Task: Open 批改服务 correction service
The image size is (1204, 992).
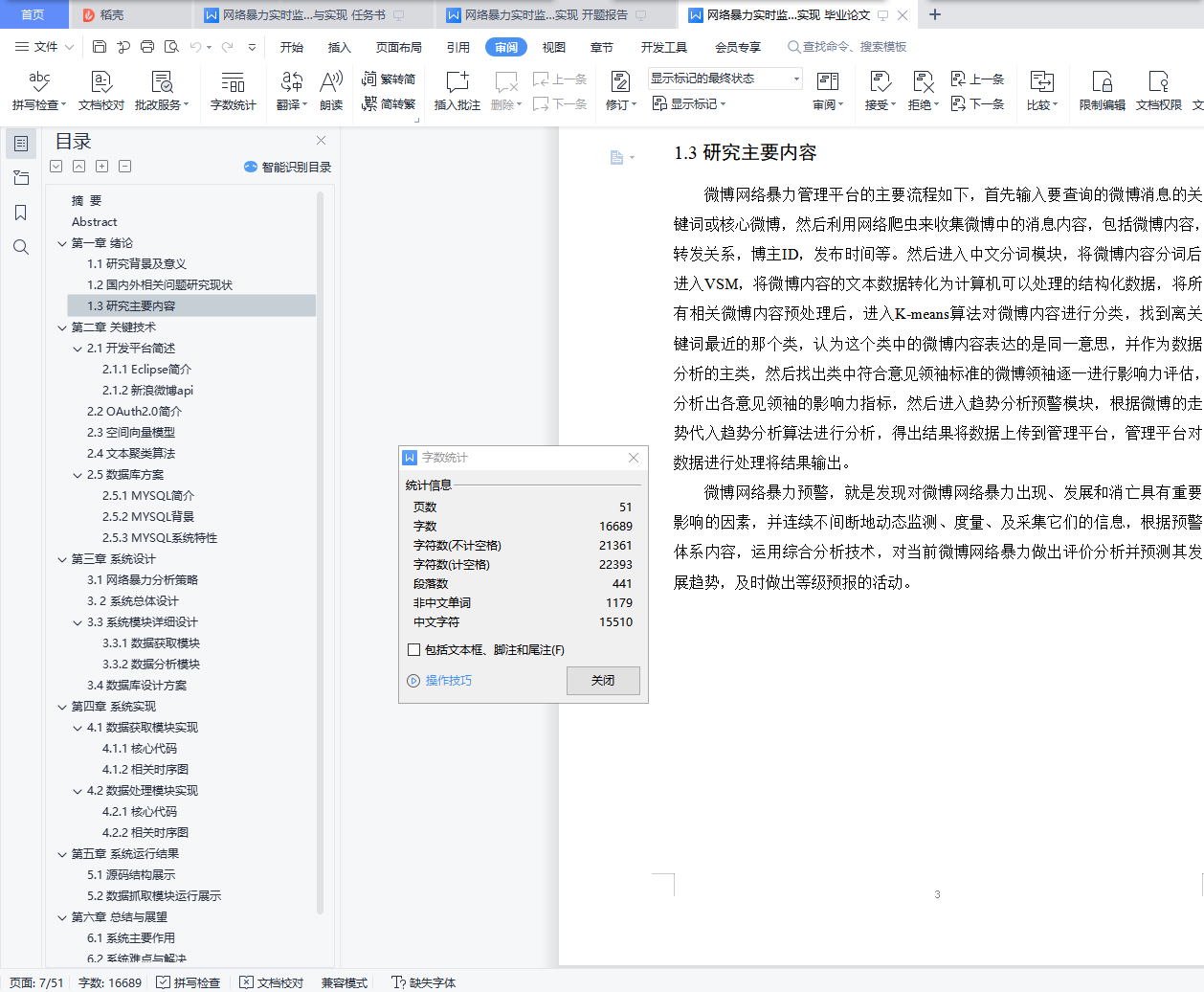Action: pos(162,91)
